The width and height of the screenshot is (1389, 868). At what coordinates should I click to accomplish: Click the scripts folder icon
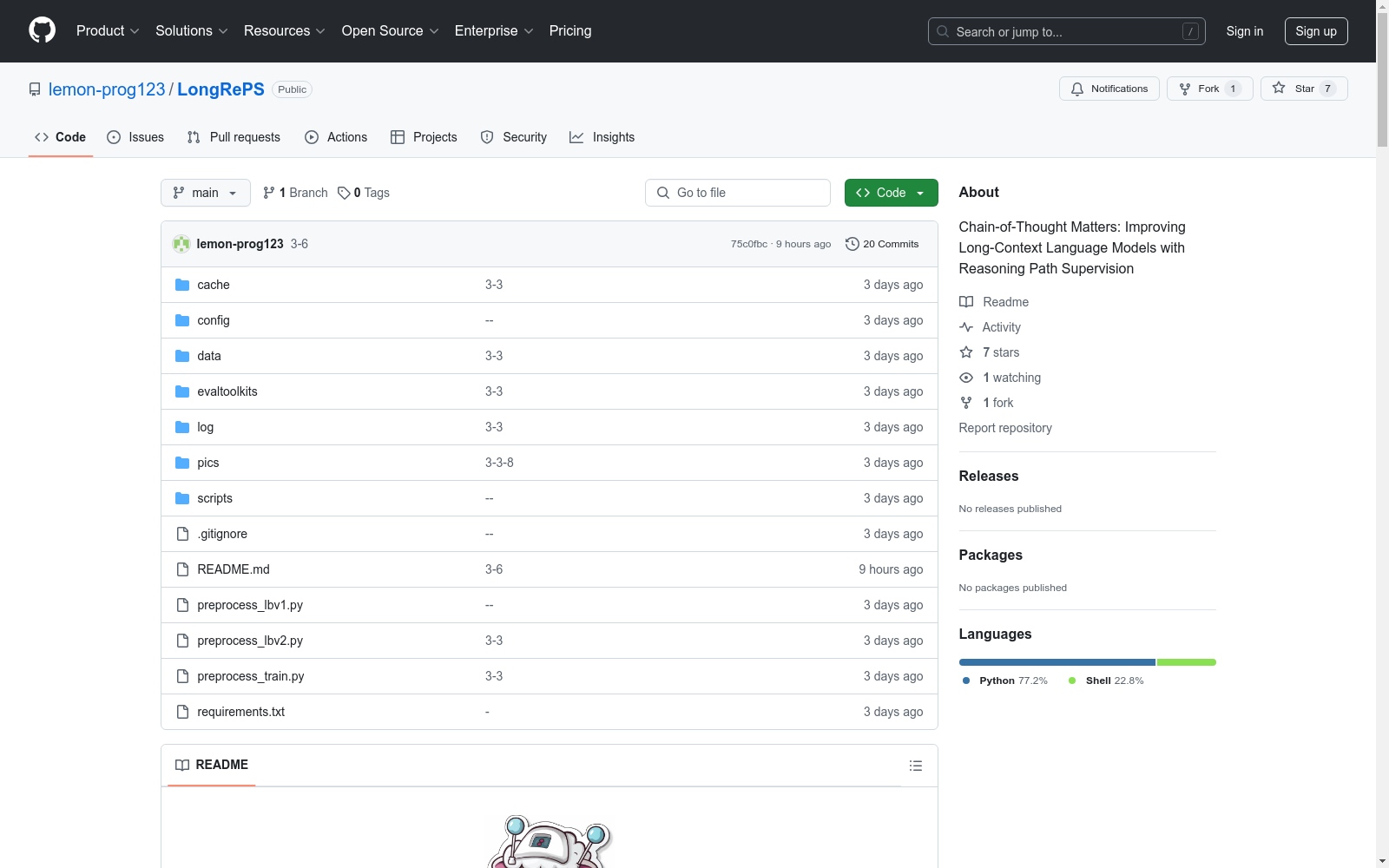[182, 498]
